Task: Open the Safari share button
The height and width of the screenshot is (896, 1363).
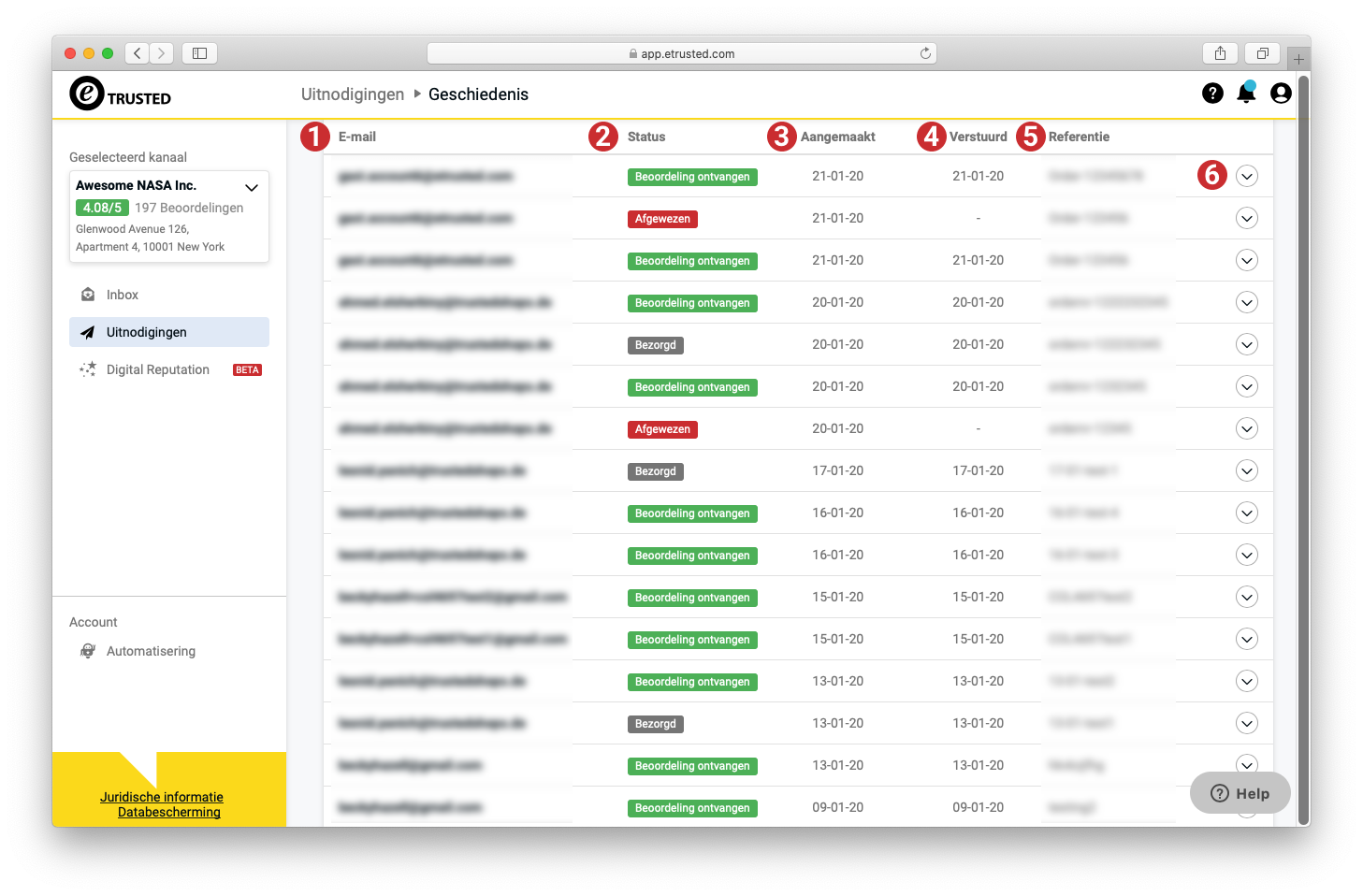Action: click(1220, 53)
